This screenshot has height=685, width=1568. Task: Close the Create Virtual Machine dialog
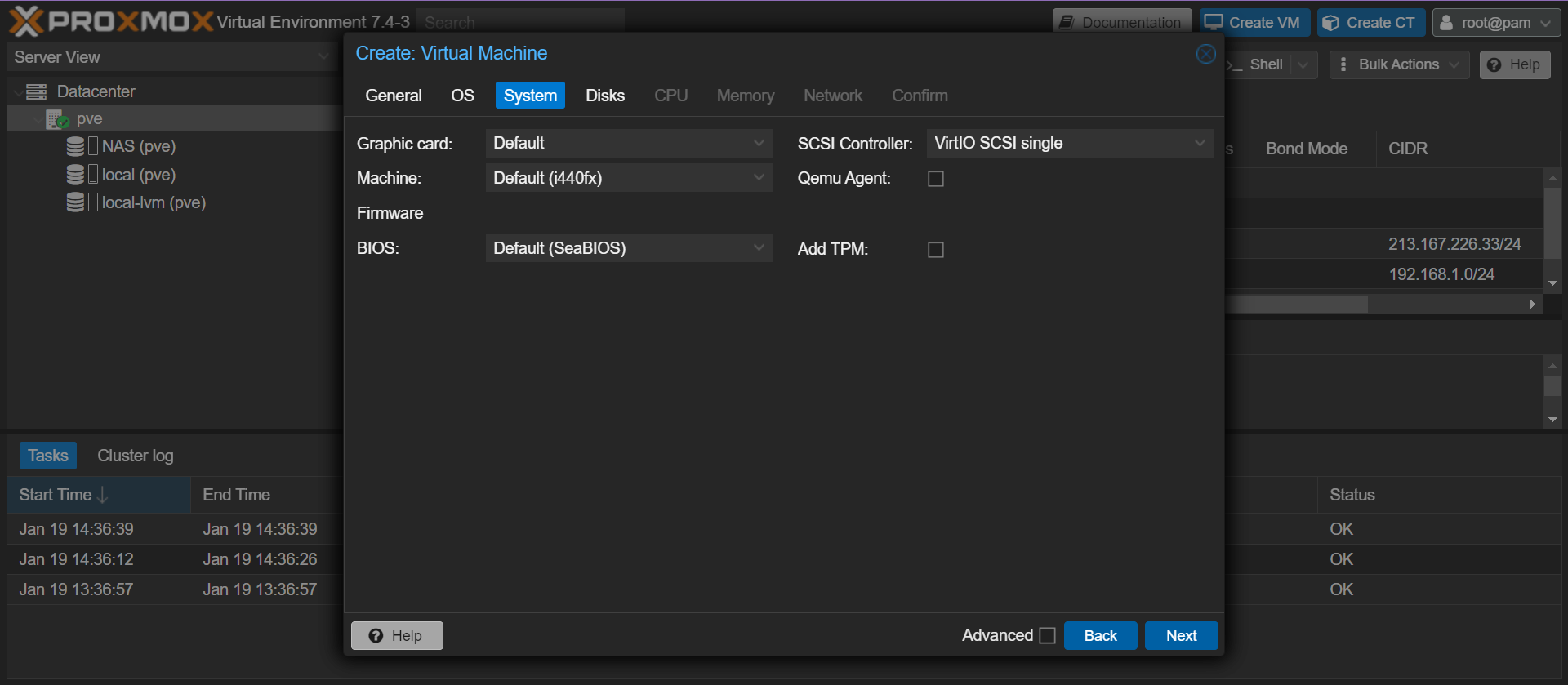coord(1205,54)
